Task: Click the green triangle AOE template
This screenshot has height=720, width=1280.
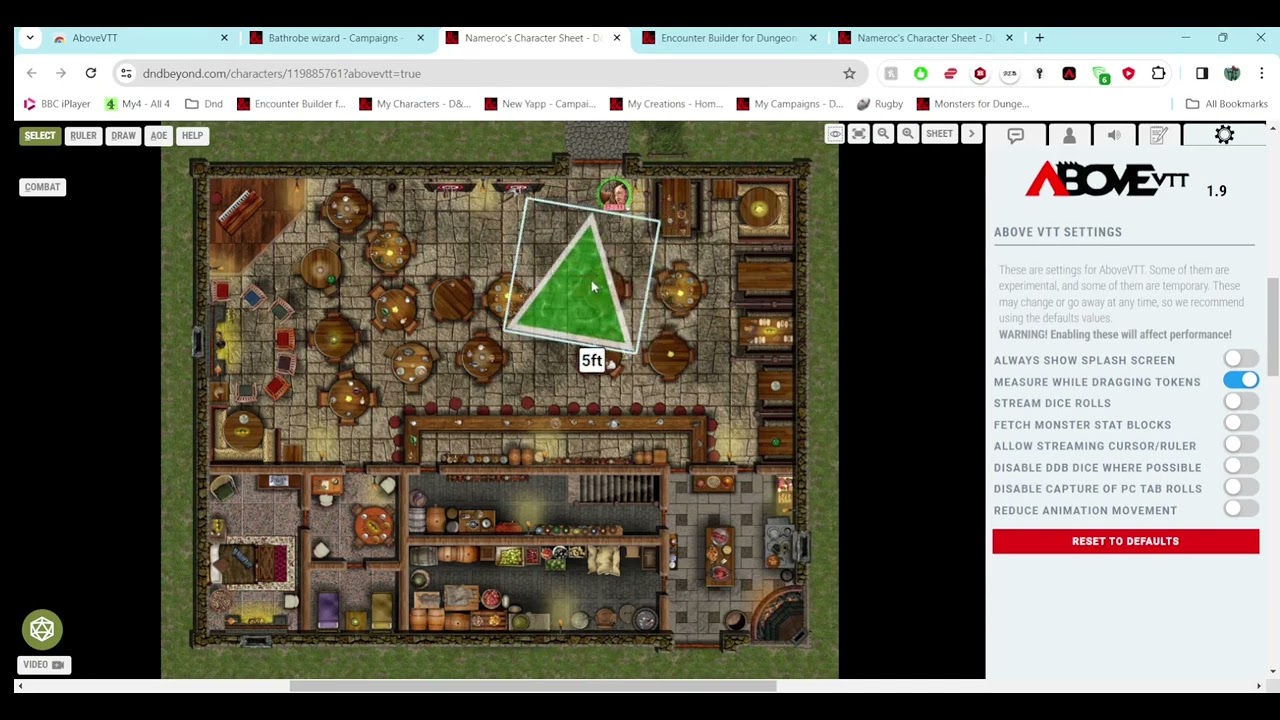Action: click(580, 295)
